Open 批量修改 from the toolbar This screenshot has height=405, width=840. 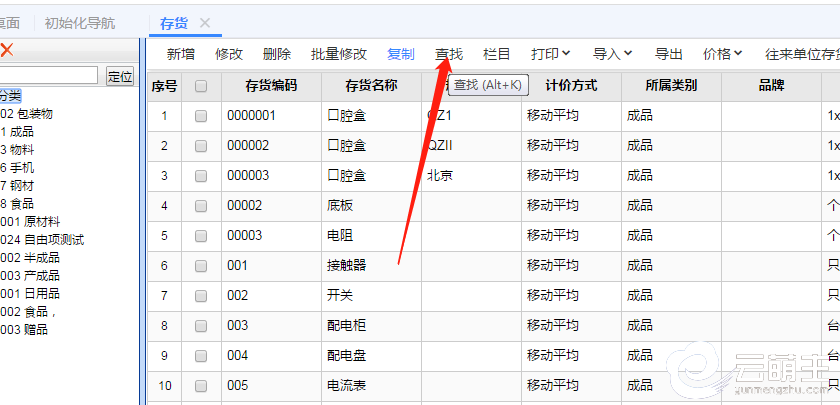[x=339, y=54]
